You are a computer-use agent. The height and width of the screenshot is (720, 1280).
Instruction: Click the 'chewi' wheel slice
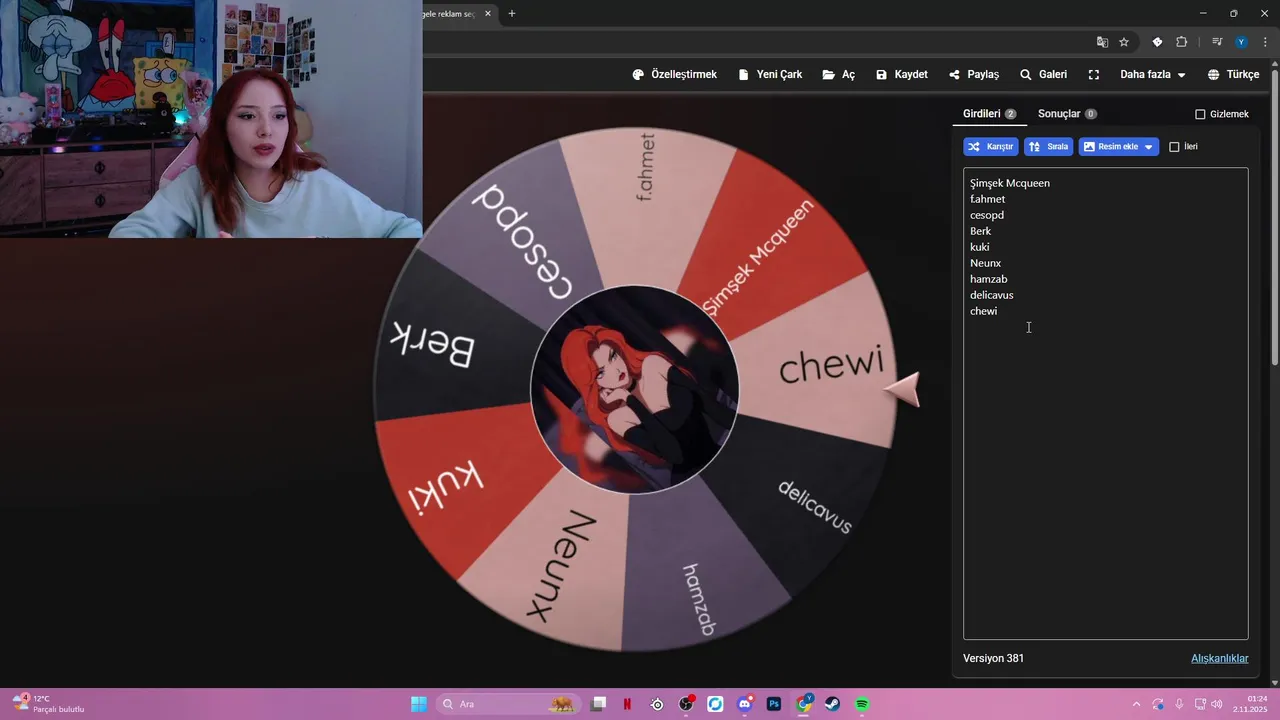click(830, 365)
